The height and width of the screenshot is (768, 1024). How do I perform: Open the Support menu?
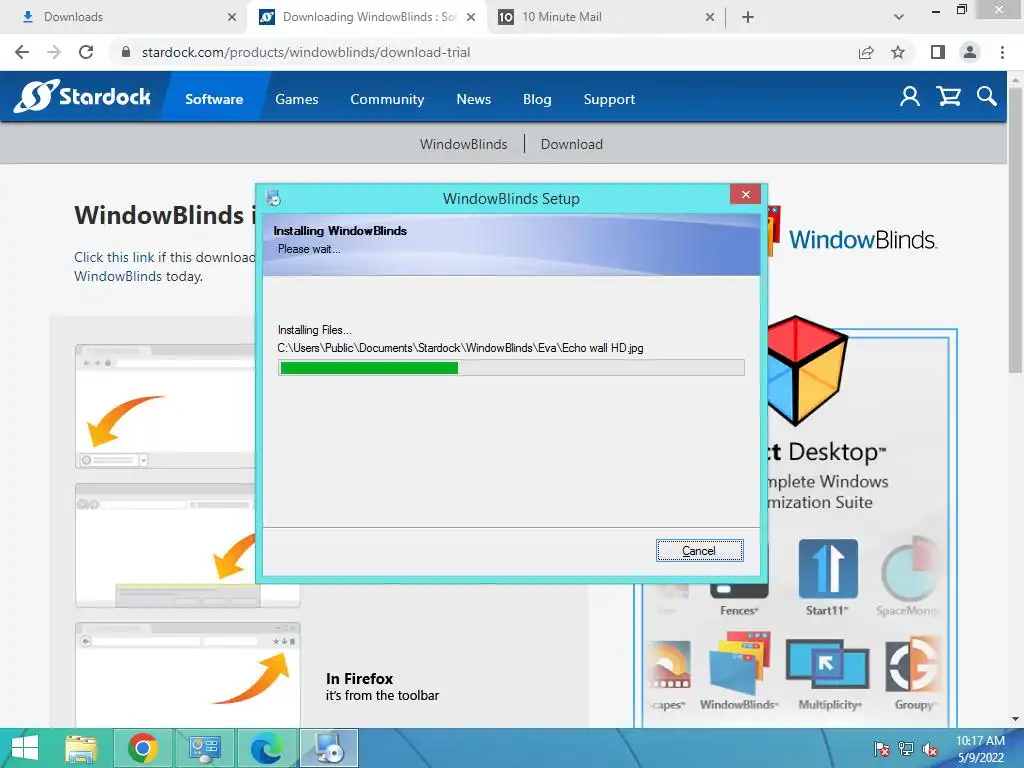609,99
